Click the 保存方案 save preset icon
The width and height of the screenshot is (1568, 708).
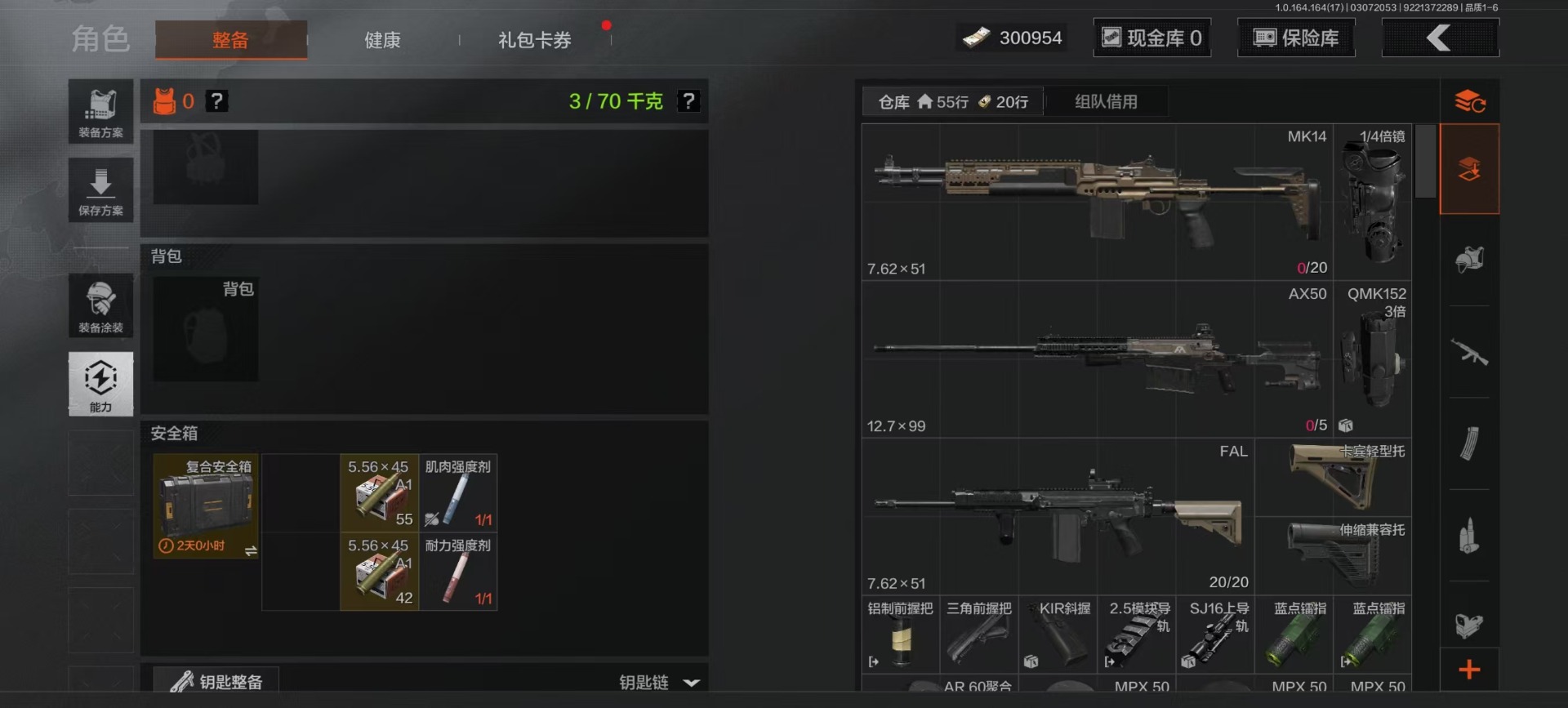point(100,190)
